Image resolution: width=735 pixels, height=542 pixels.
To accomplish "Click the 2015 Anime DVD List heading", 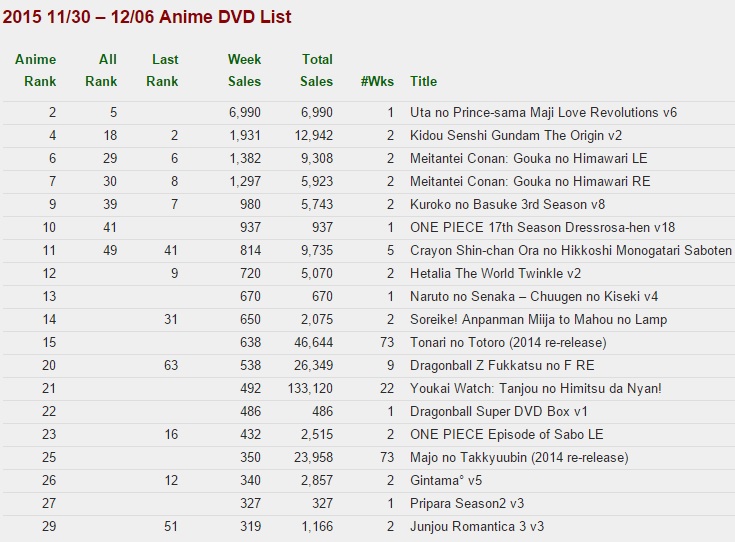I will [x=147, y=17].
